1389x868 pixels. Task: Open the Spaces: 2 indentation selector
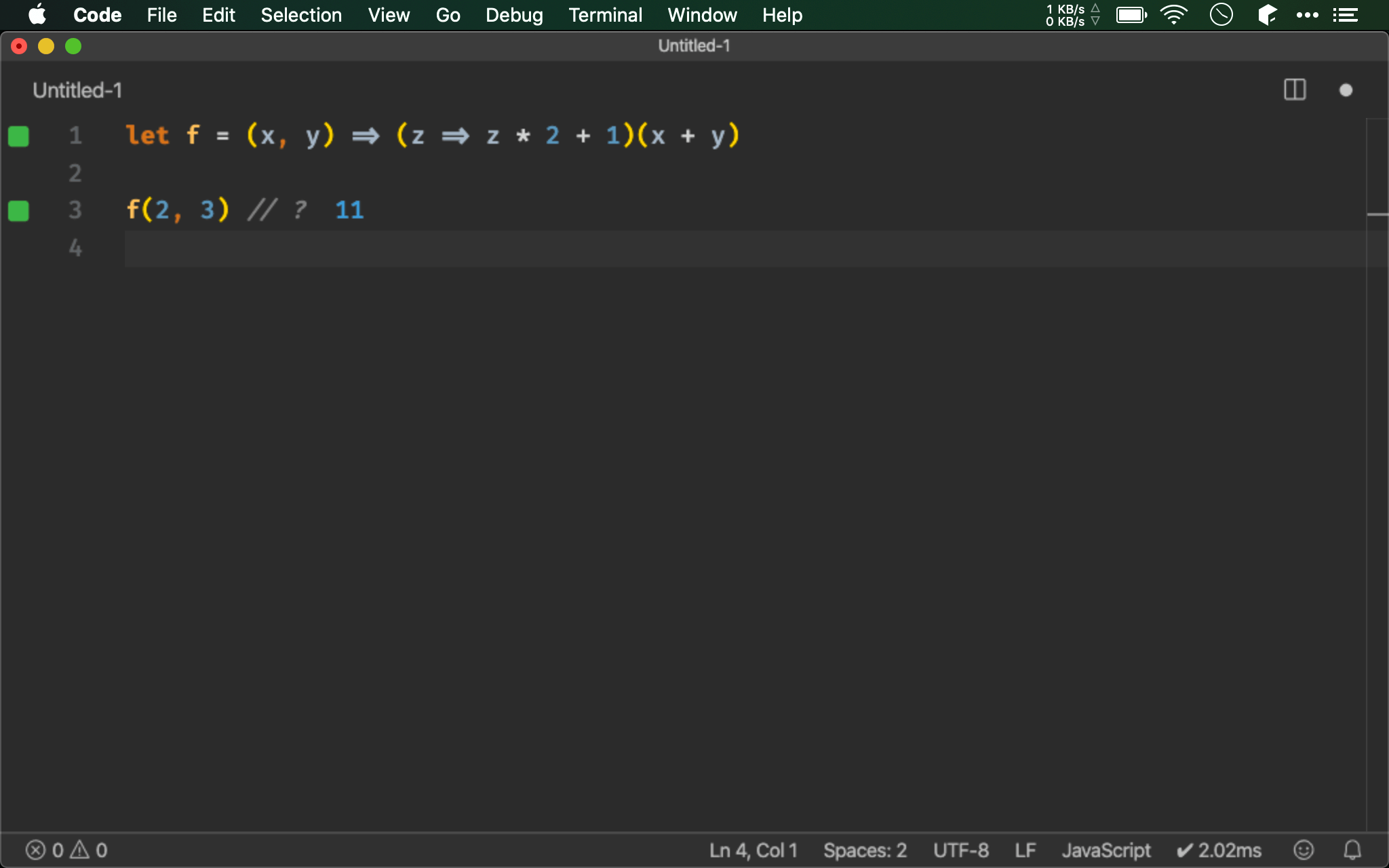pyautogui.click(x=865, y=850)
